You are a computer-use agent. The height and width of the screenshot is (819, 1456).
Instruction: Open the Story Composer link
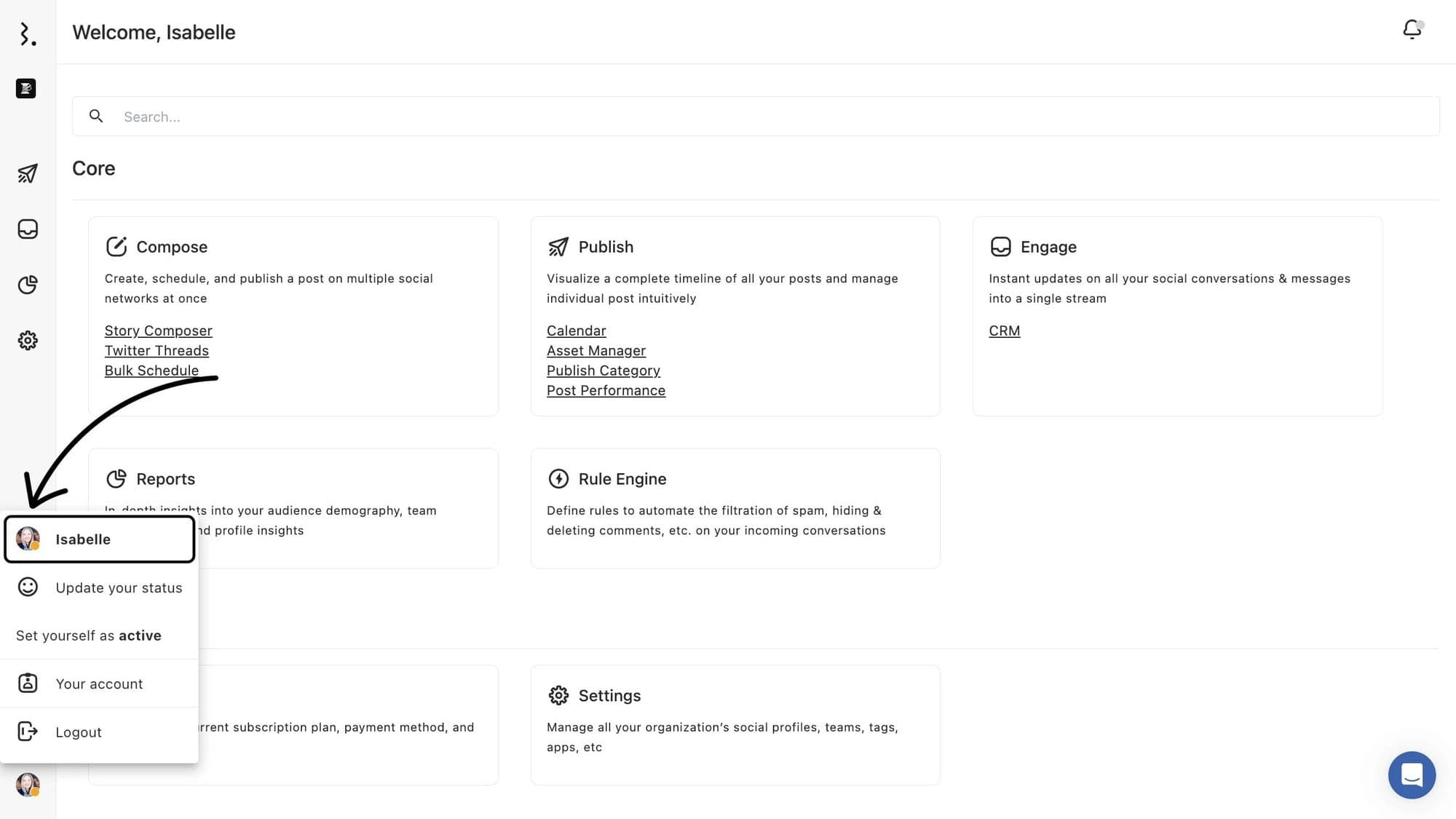click(x=158, y=330)
